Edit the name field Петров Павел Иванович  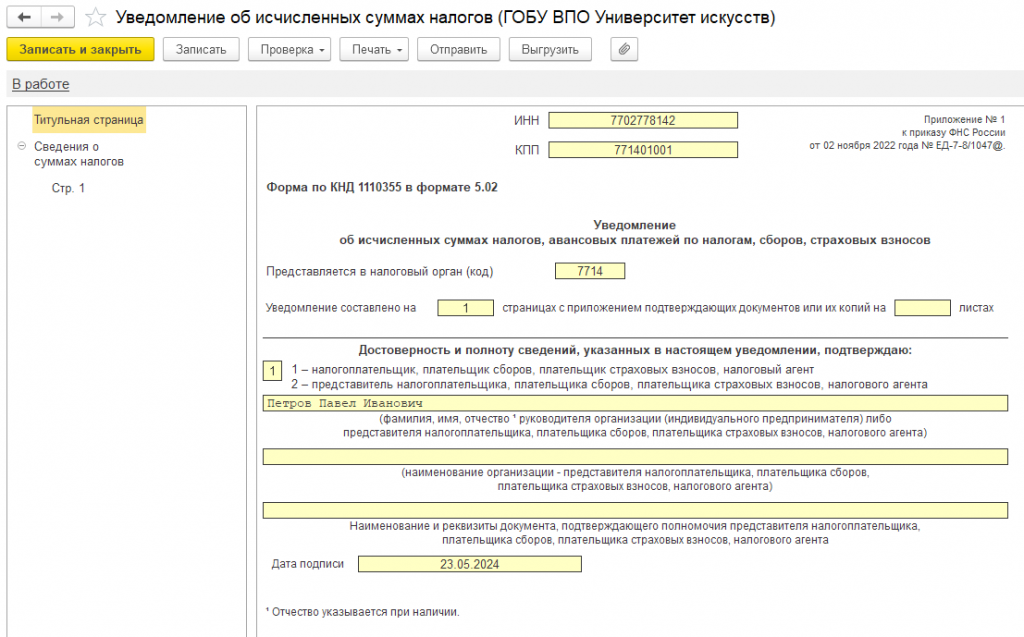(x=635, y=403)
